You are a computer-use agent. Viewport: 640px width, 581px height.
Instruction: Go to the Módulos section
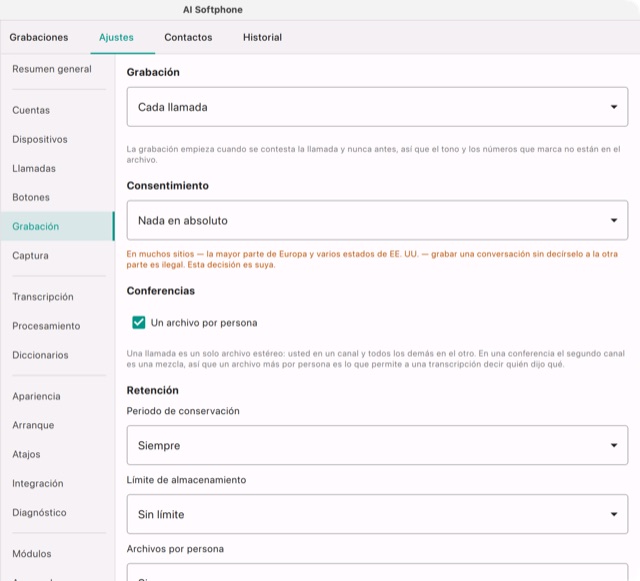point(32,554)
